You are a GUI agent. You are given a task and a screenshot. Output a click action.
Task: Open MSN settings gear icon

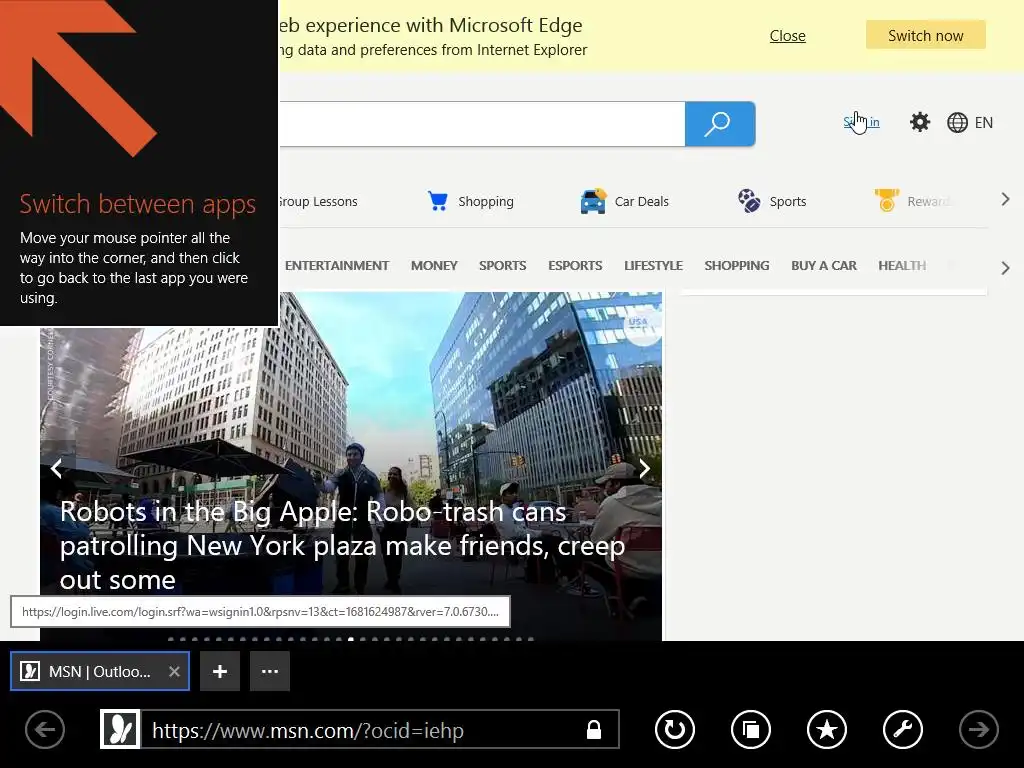pos(920,122)
